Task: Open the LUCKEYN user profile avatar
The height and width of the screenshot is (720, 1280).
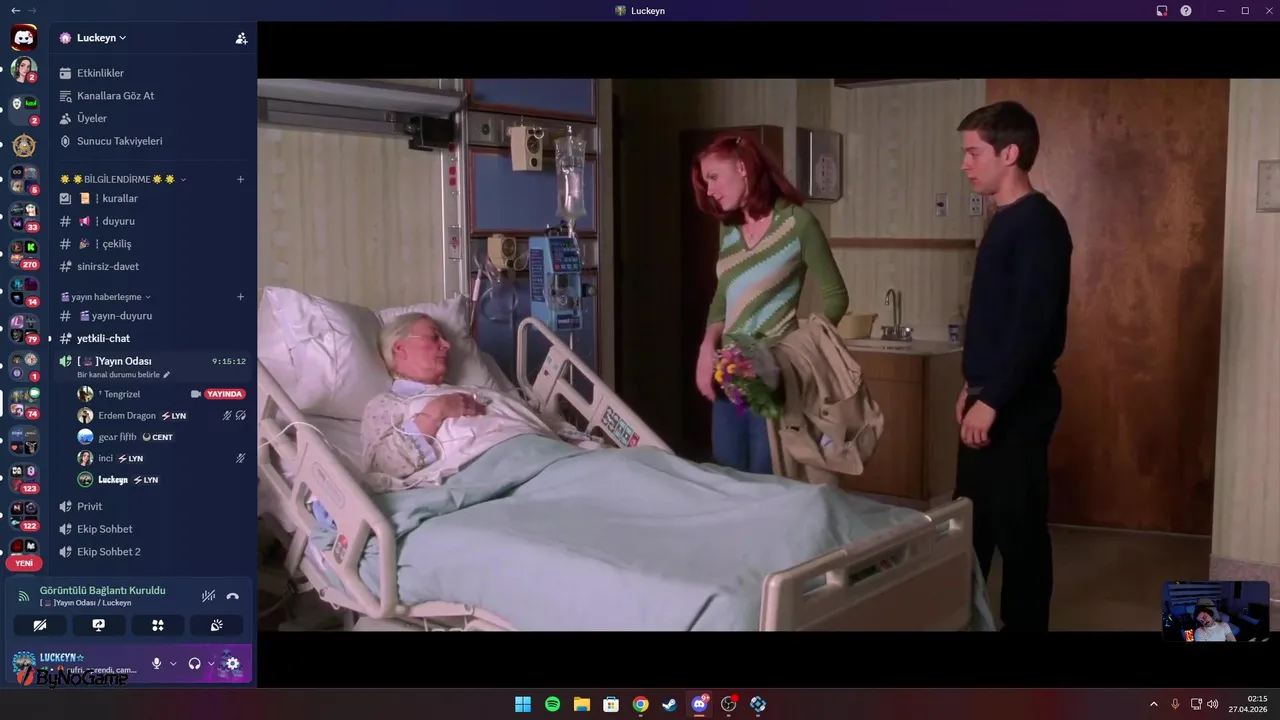Action: 24,663
